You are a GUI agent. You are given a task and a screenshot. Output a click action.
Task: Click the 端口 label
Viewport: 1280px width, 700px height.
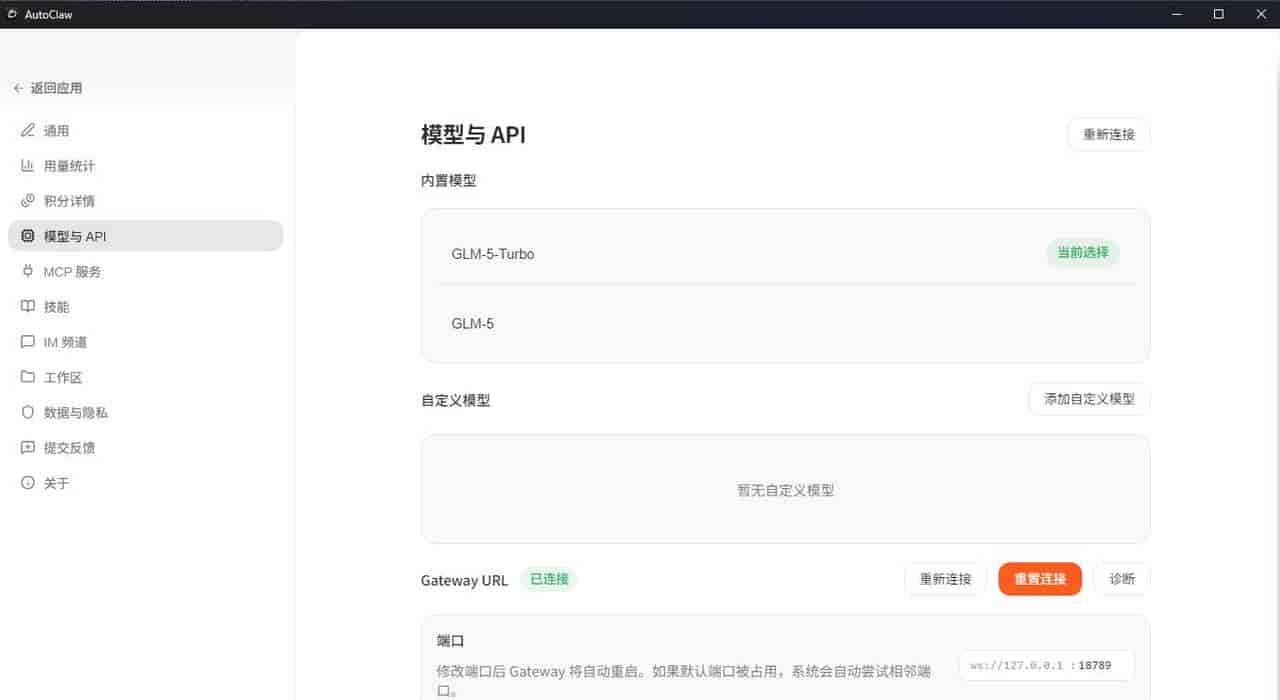tap(451, 641)
